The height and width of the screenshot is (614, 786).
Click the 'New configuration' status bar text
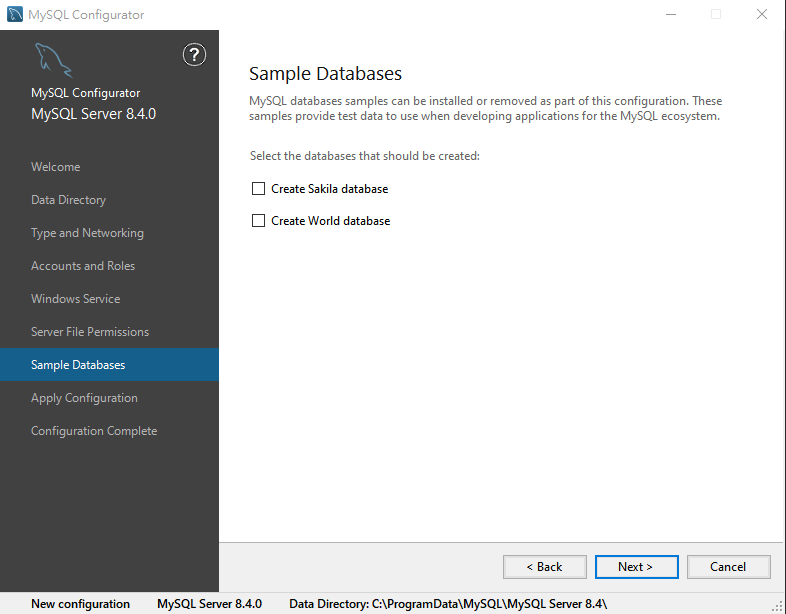pyautogui.click(x=80, y=604)
